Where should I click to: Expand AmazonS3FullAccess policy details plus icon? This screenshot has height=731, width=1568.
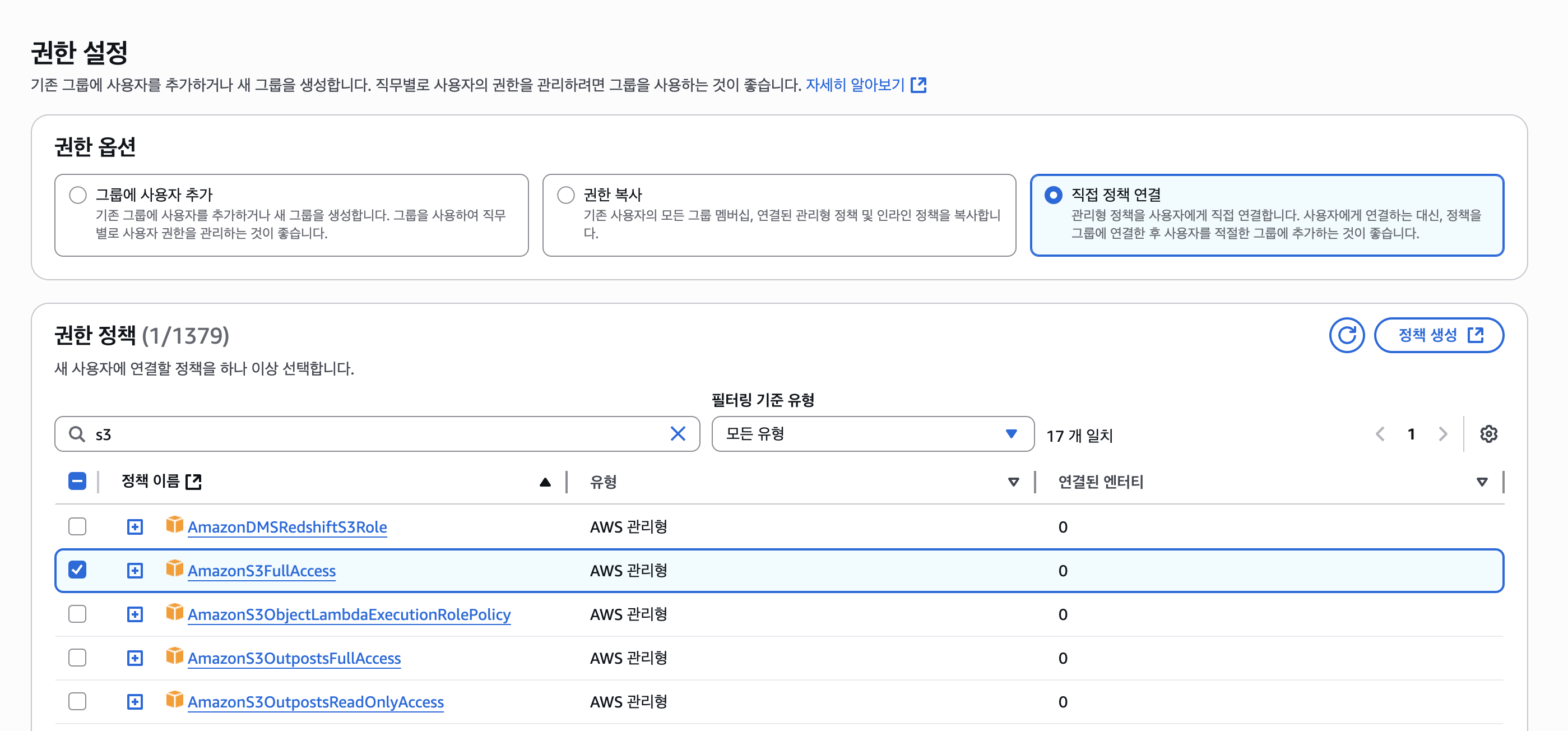(134, 570)
